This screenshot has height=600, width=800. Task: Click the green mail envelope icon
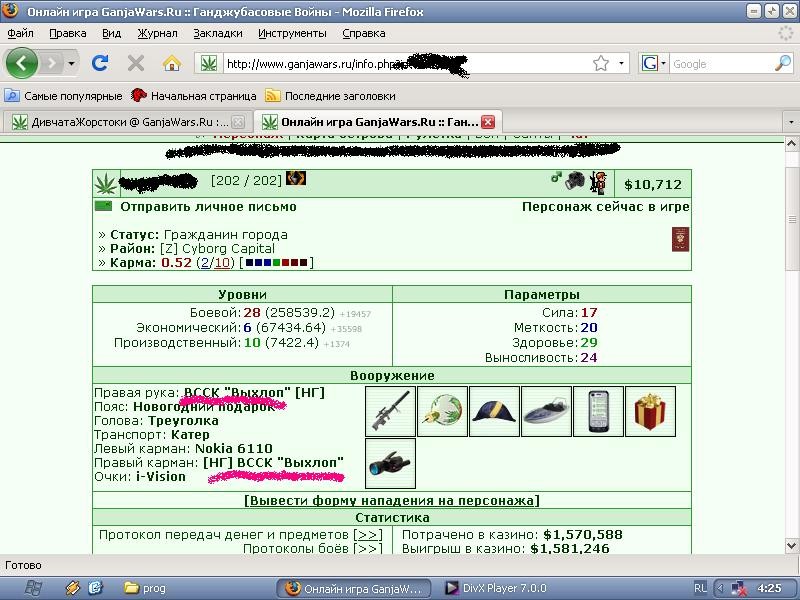click(x=104, y=206)
